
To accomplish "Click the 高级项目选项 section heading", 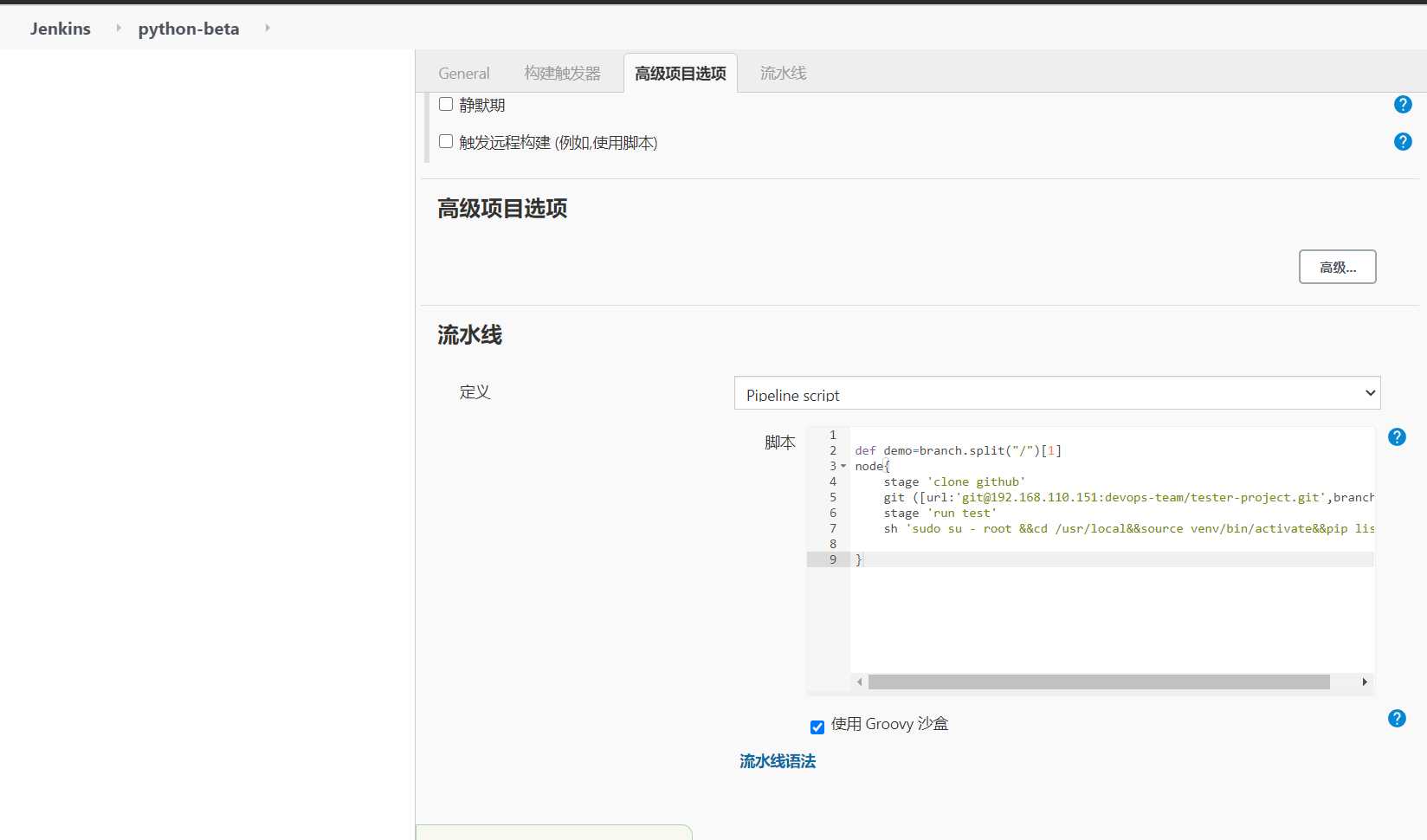I will [502, 209].
